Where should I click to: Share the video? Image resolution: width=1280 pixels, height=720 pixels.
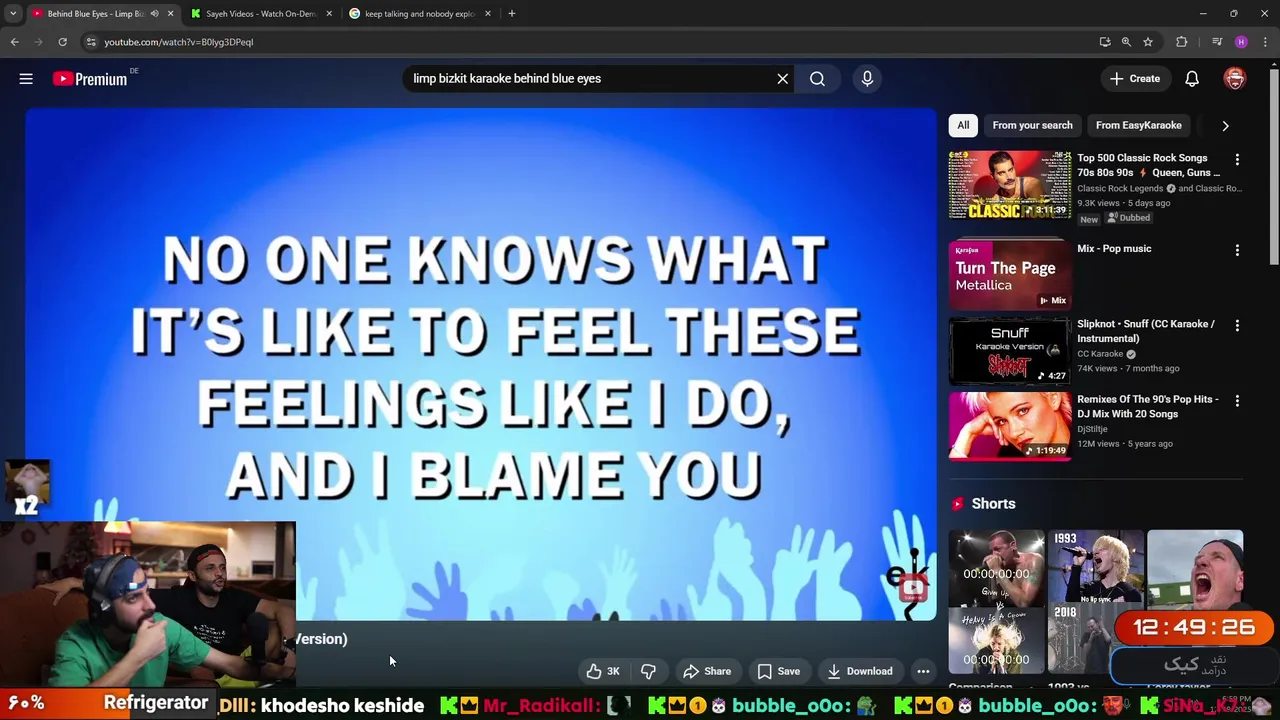click(707, 671)
